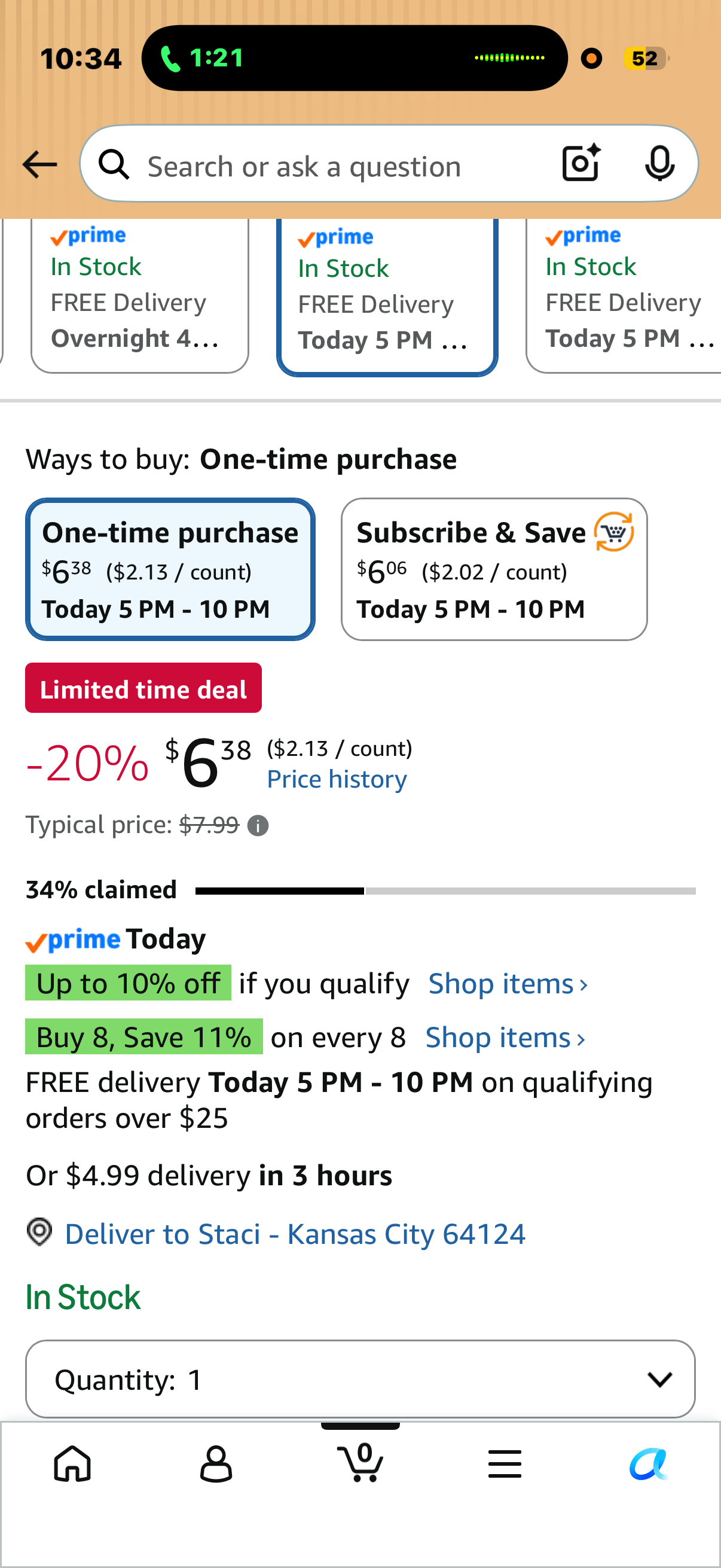This screenshot has width=721, height=1568.
Task: Tap the microphone voice search icon
Action: point(659,163)
